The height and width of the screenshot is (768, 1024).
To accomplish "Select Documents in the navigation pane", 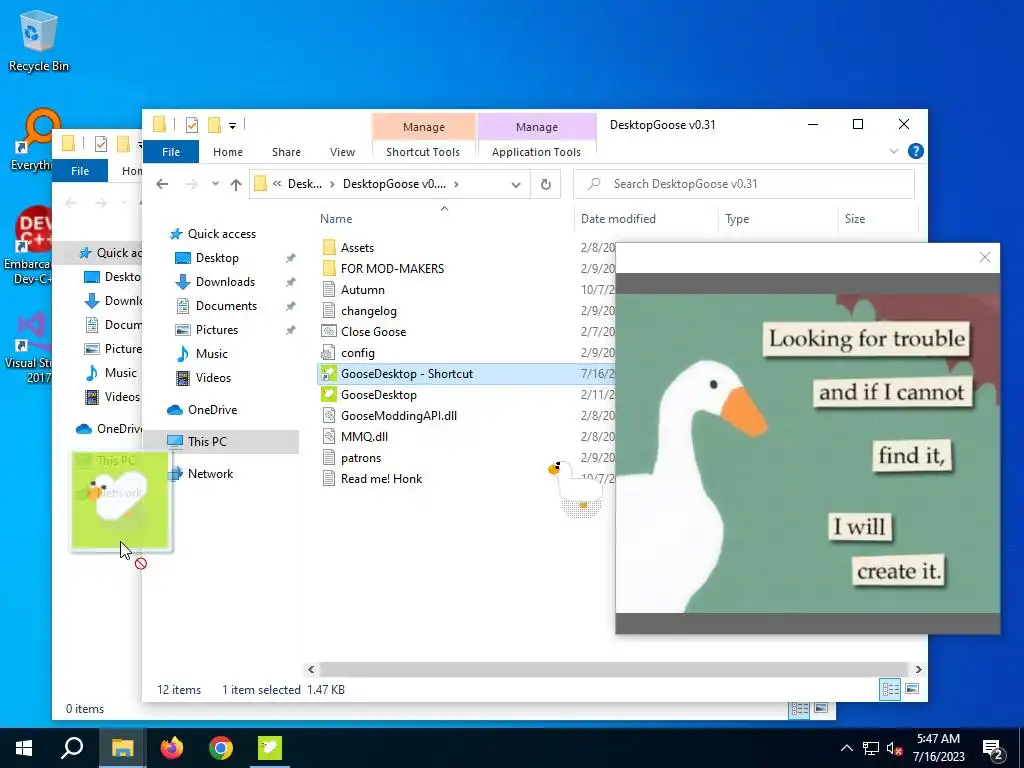I will tap(226, 306).
